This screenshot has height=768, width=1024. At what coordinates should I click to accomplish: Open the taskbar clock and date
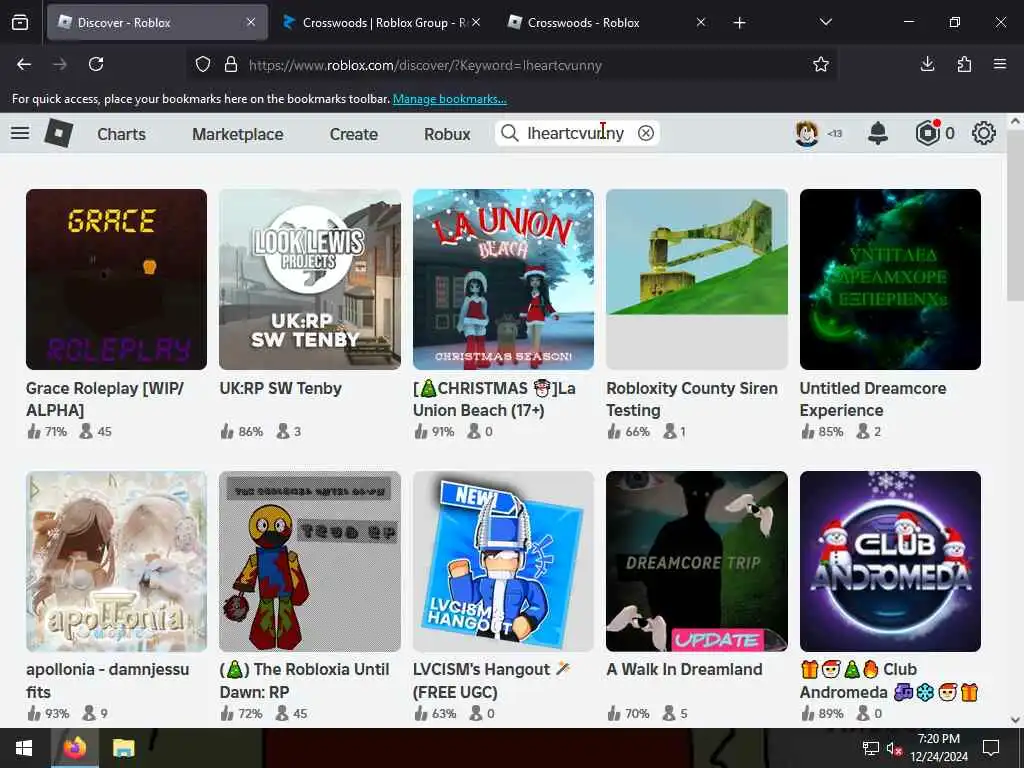[x=938, y=748]
